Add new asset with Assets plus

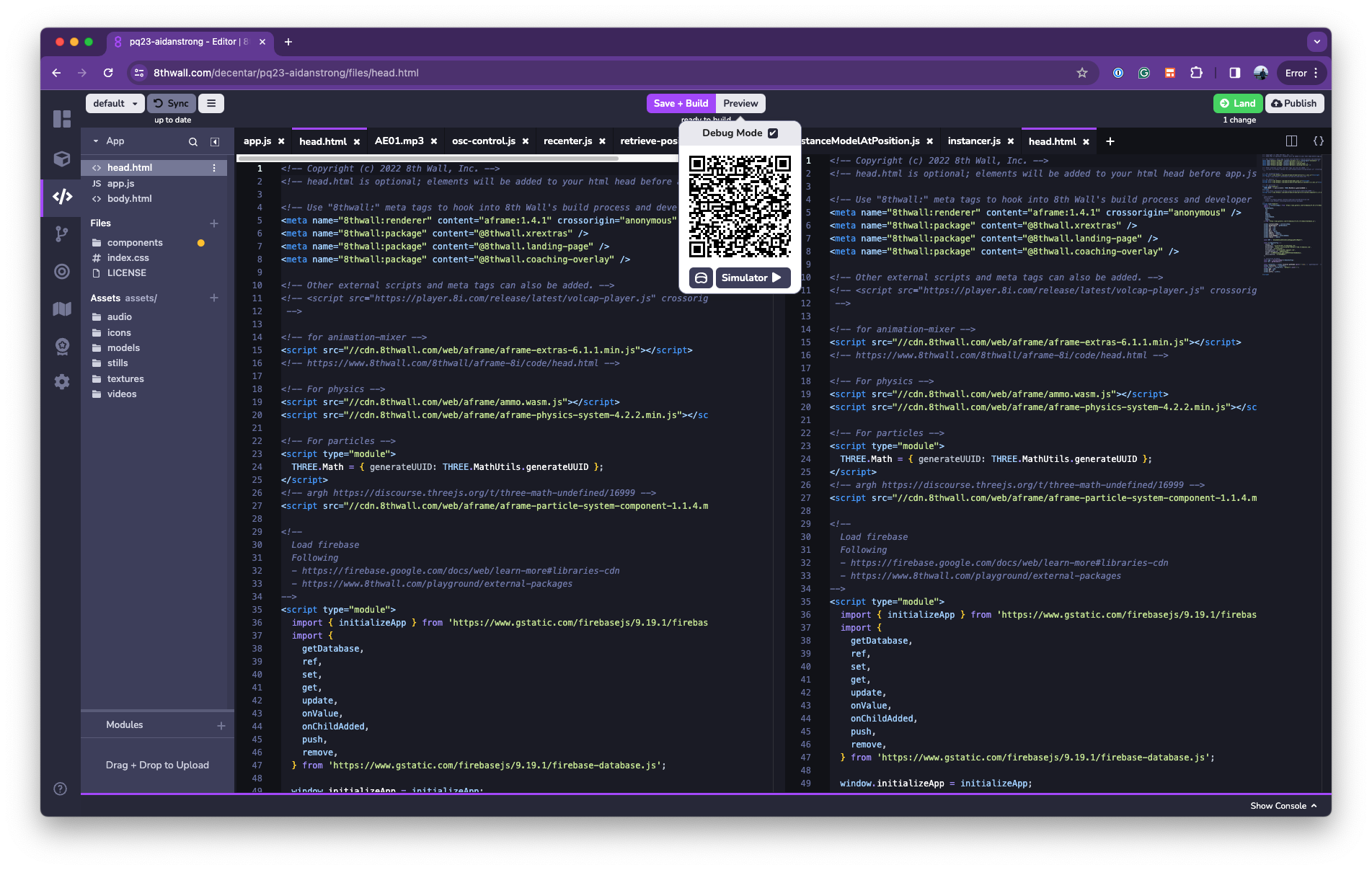point(214,298)
